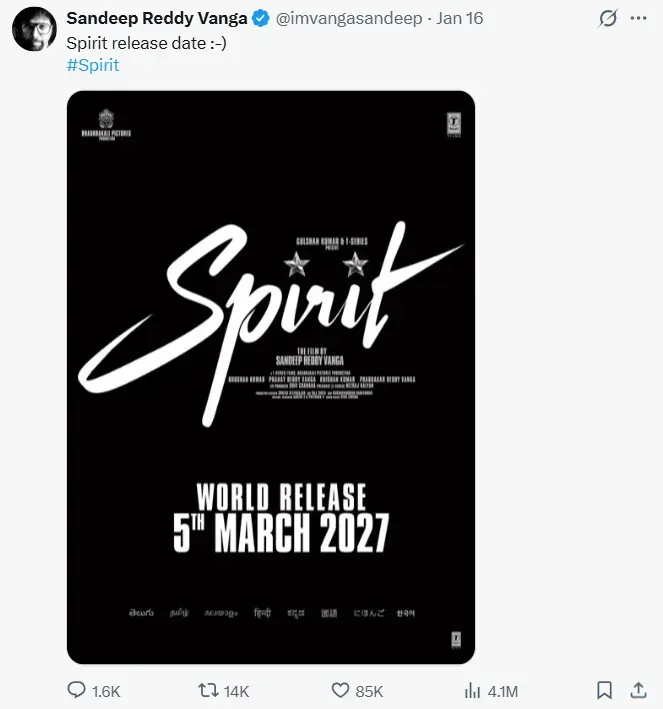This screenshot has height=709, width=663.
Task: Click the view analytics bar chart icon
Action: (473, 690)
